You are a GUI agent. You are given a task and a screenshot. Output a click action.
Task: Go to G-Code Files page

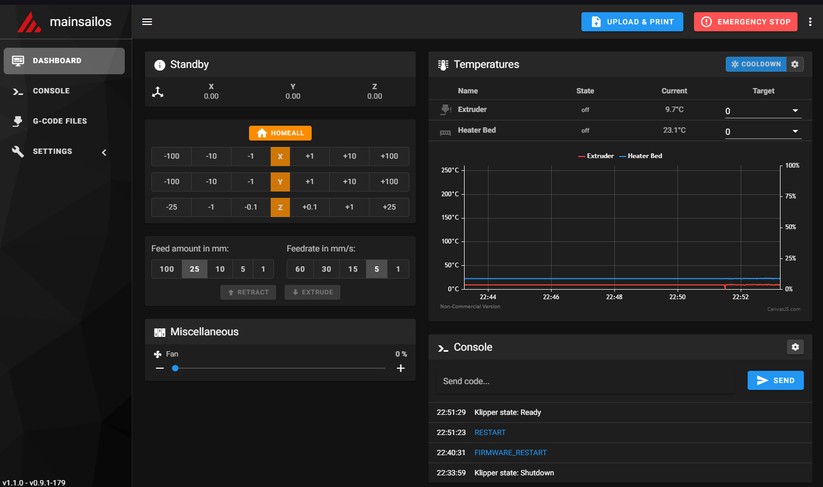[59, 121]
